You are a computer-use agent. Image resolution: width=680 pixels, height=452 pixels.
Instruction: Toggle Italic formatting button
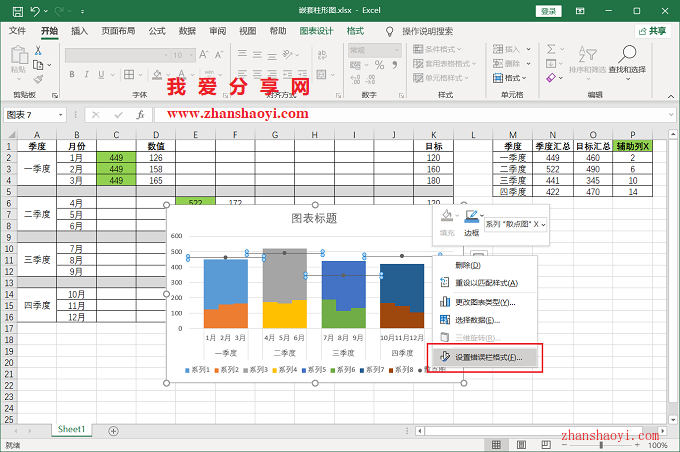tap(86, 75)
